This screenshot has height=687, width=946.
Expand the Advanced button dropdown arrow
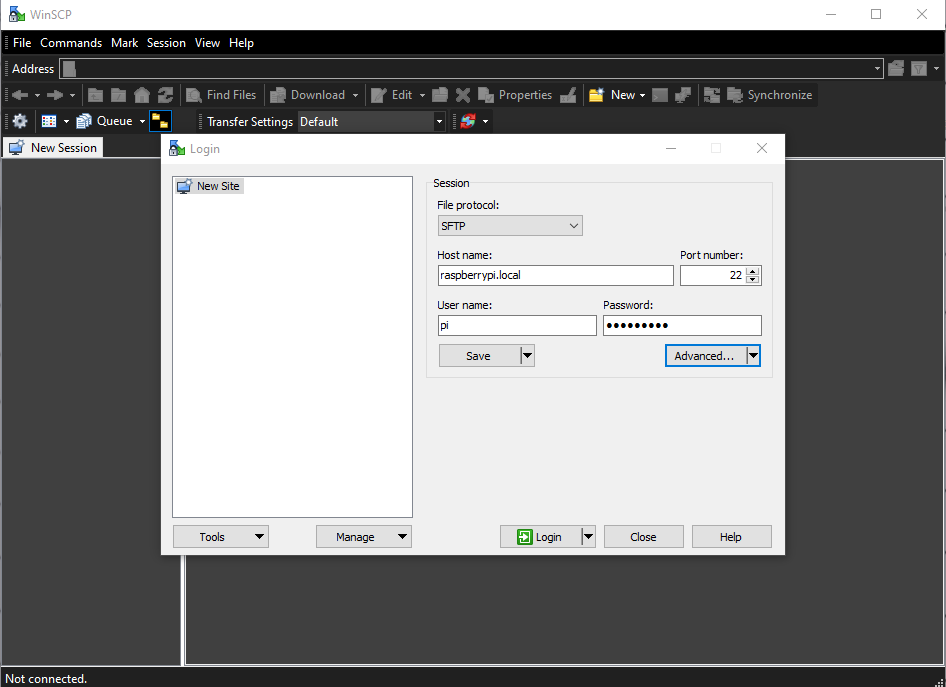point(753,356)
